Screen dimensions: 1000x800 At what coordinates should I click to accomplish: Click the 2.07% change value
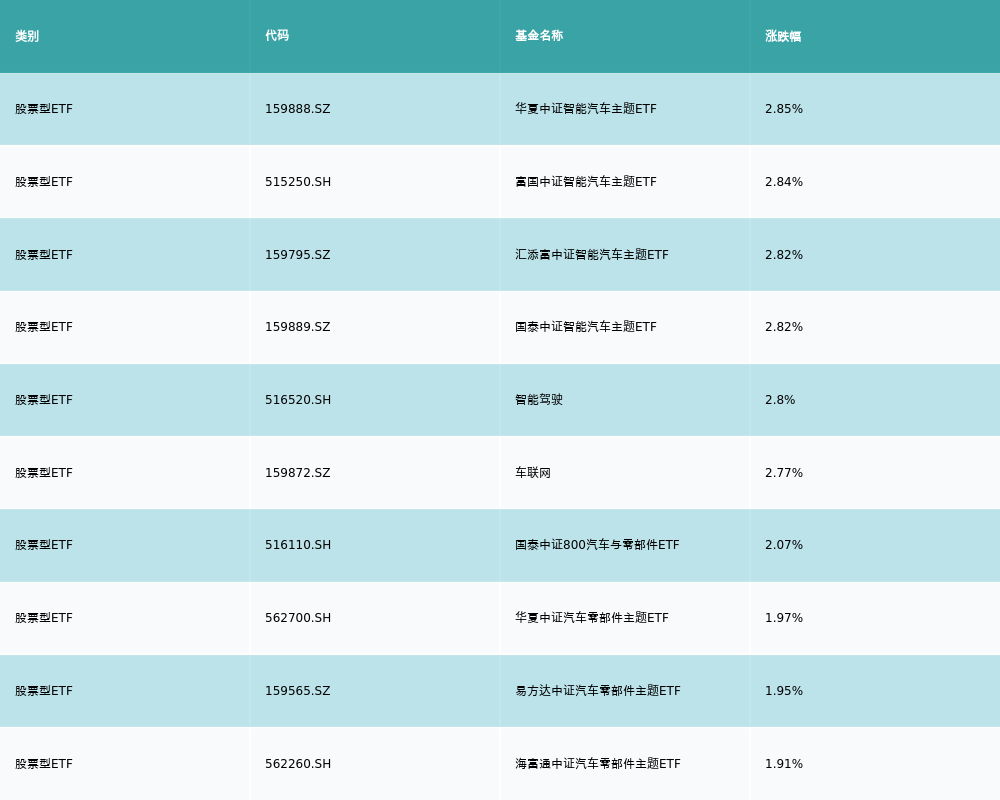pos(784,545)
